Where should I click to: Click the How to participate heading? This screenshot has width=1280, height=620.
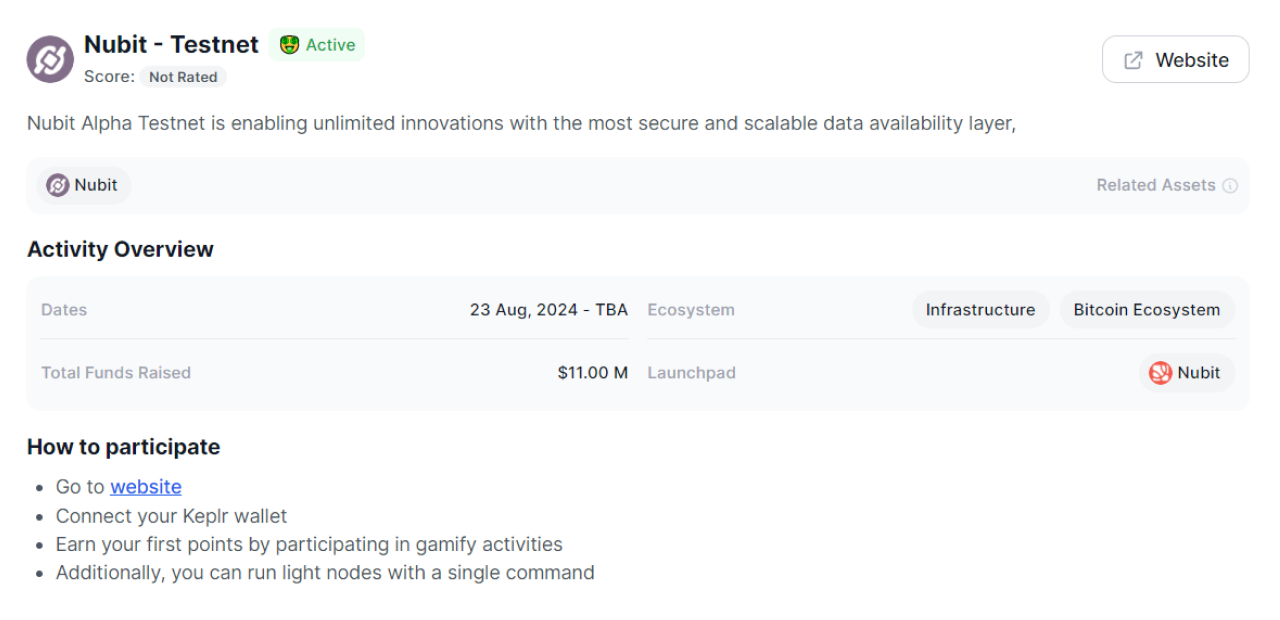(x=123, y=447)
